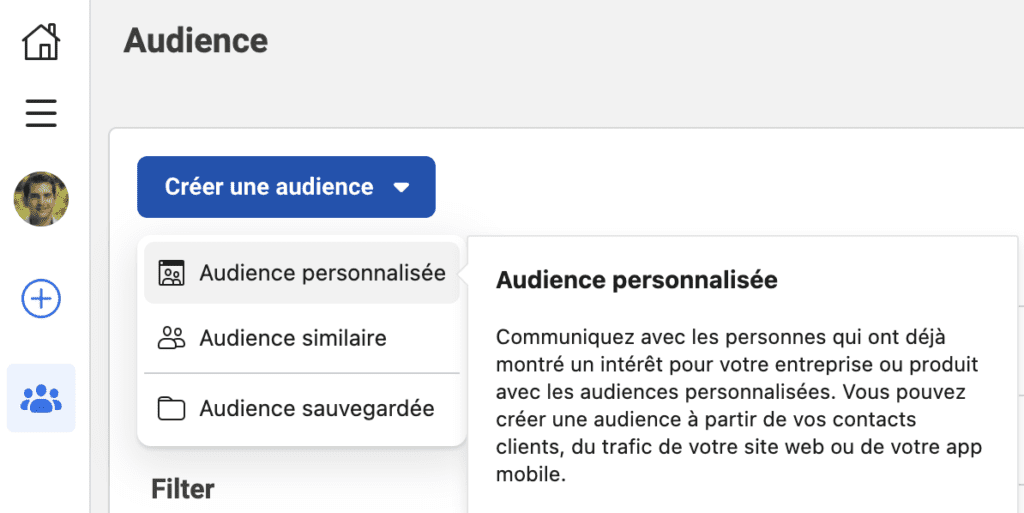
Task: Click the folder icon beside Audience sauvegardée
Action: pyautogui.click(x=172, y=408)
